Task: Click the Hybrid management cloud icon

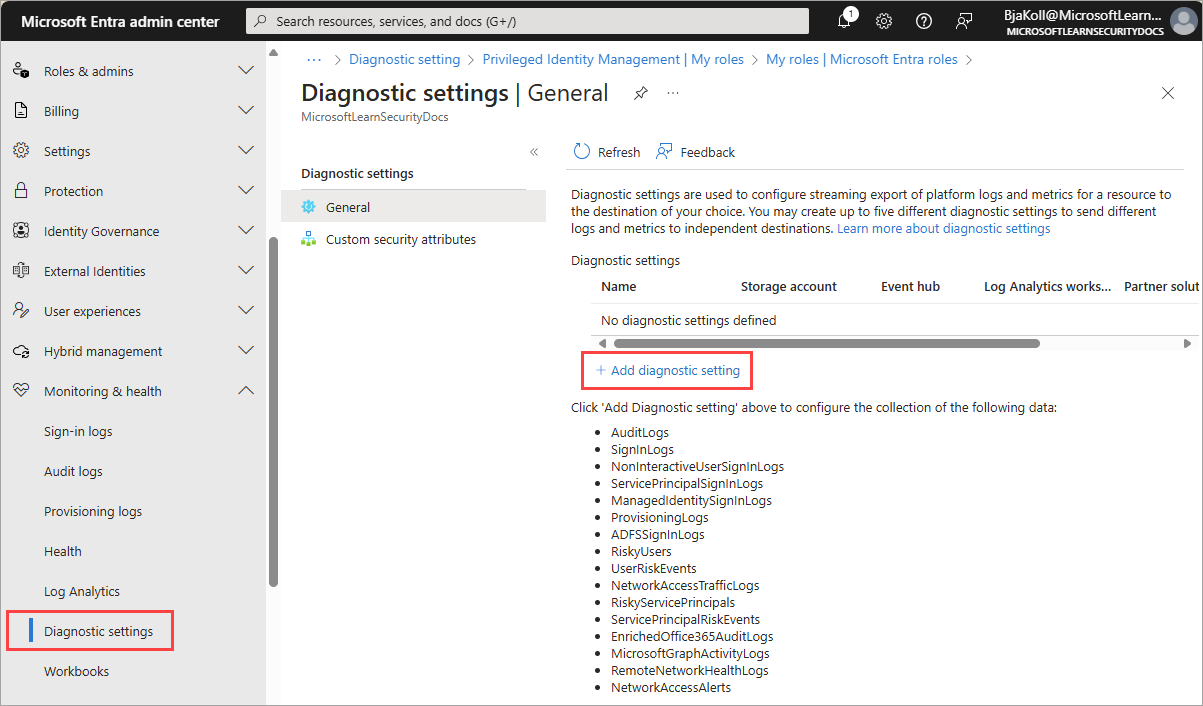Action: 21,351
